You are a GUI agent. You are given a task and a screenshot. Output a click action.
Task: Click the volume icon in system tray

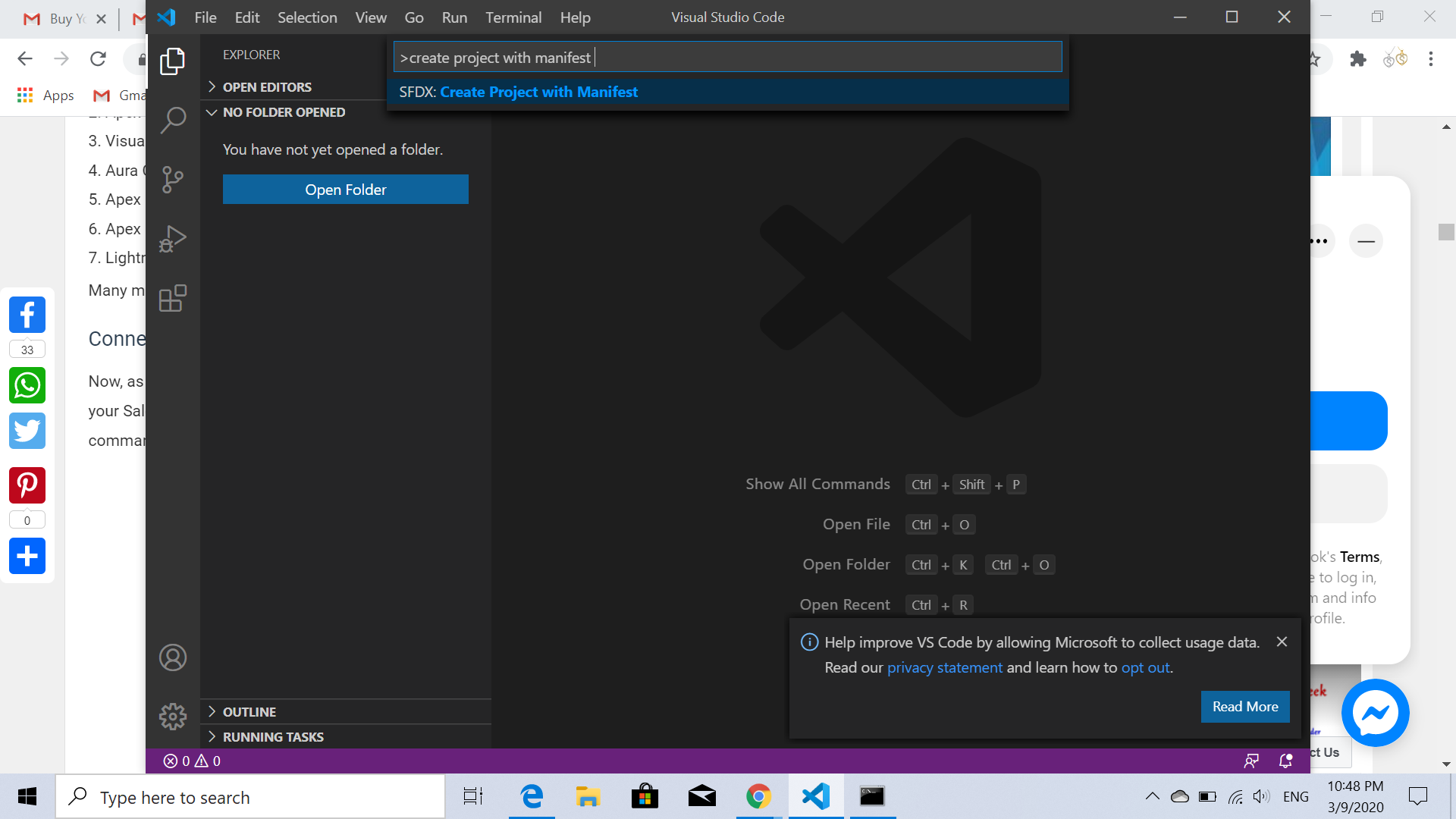point(1261,796)
